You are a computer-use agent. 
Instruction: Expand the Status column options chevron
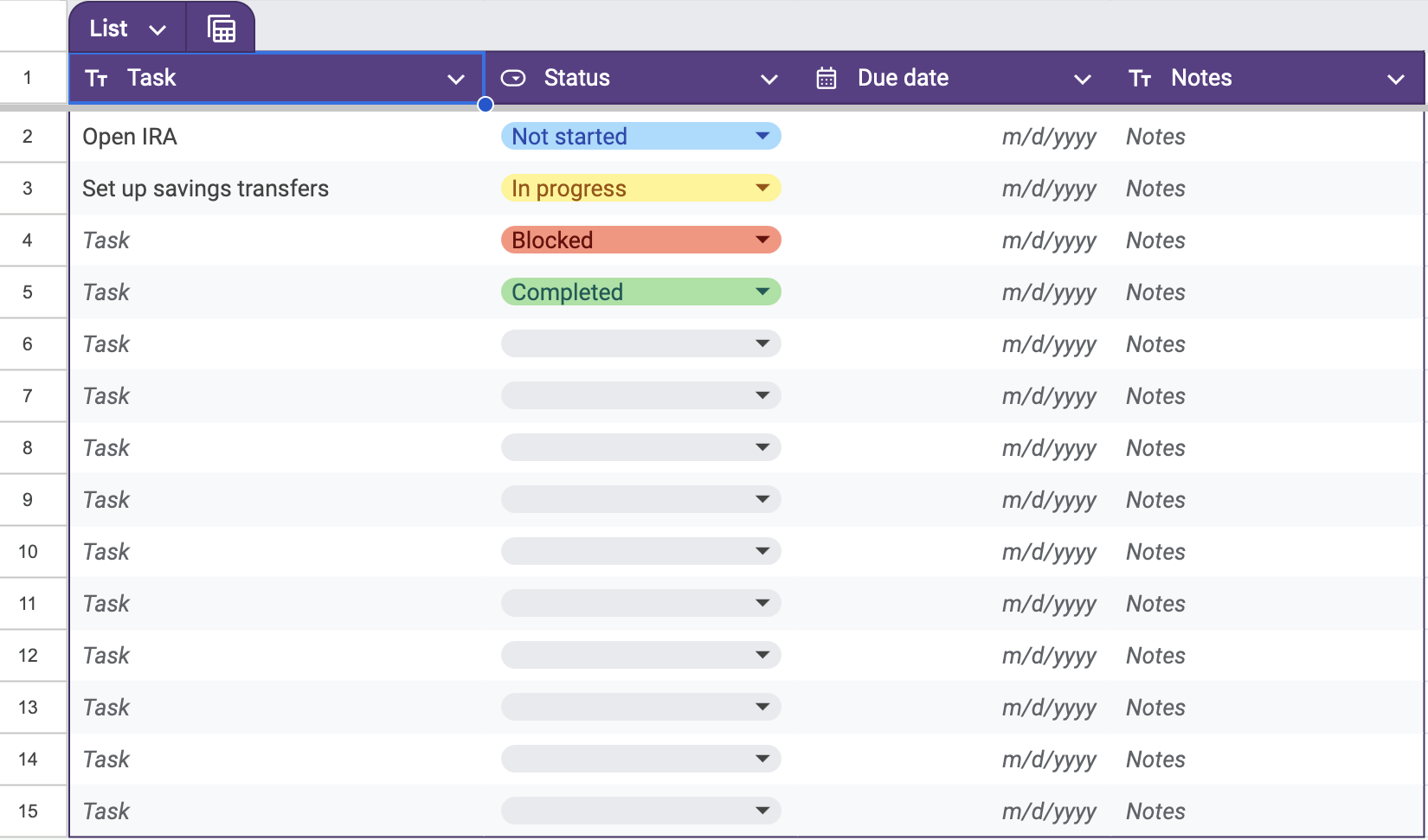[x=769, y=80]
